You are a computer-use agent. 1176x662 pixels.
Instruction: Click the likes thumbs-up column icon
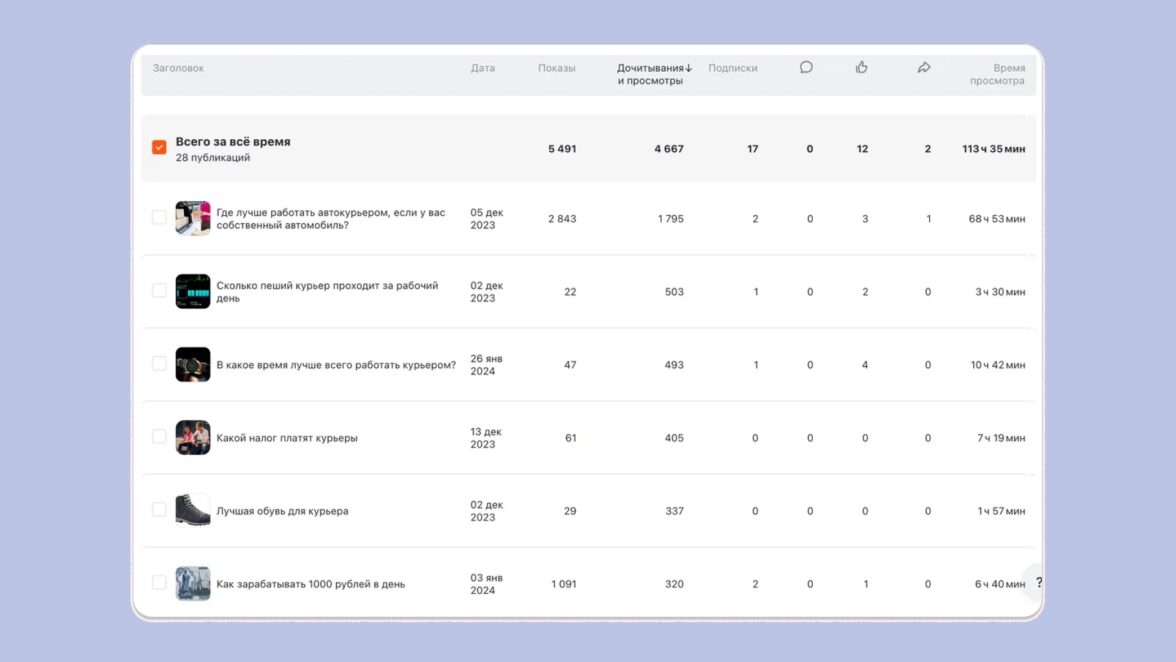point(862,68)
